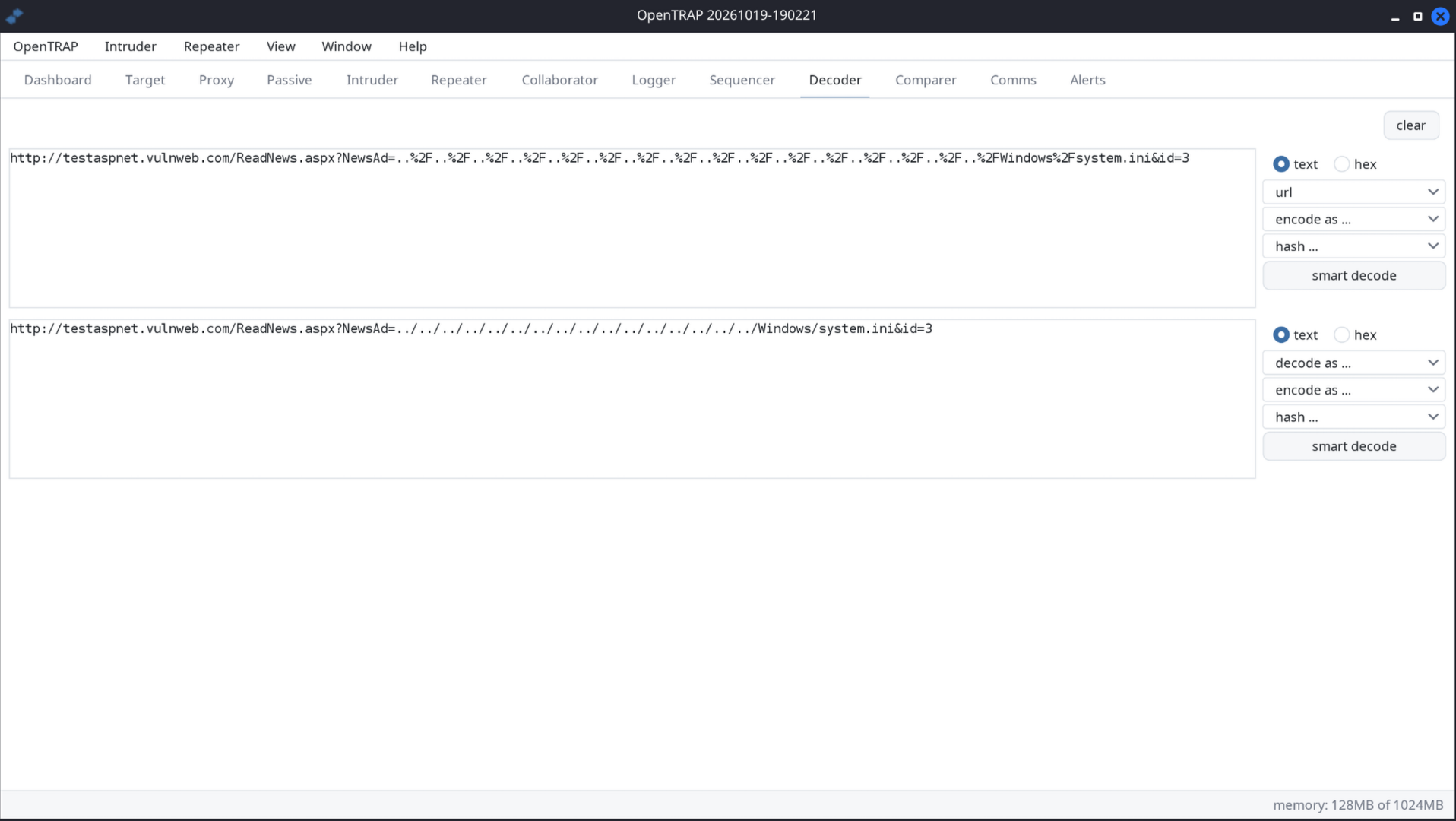Switch to the Alerts tab

click(x=1087, y=80)
